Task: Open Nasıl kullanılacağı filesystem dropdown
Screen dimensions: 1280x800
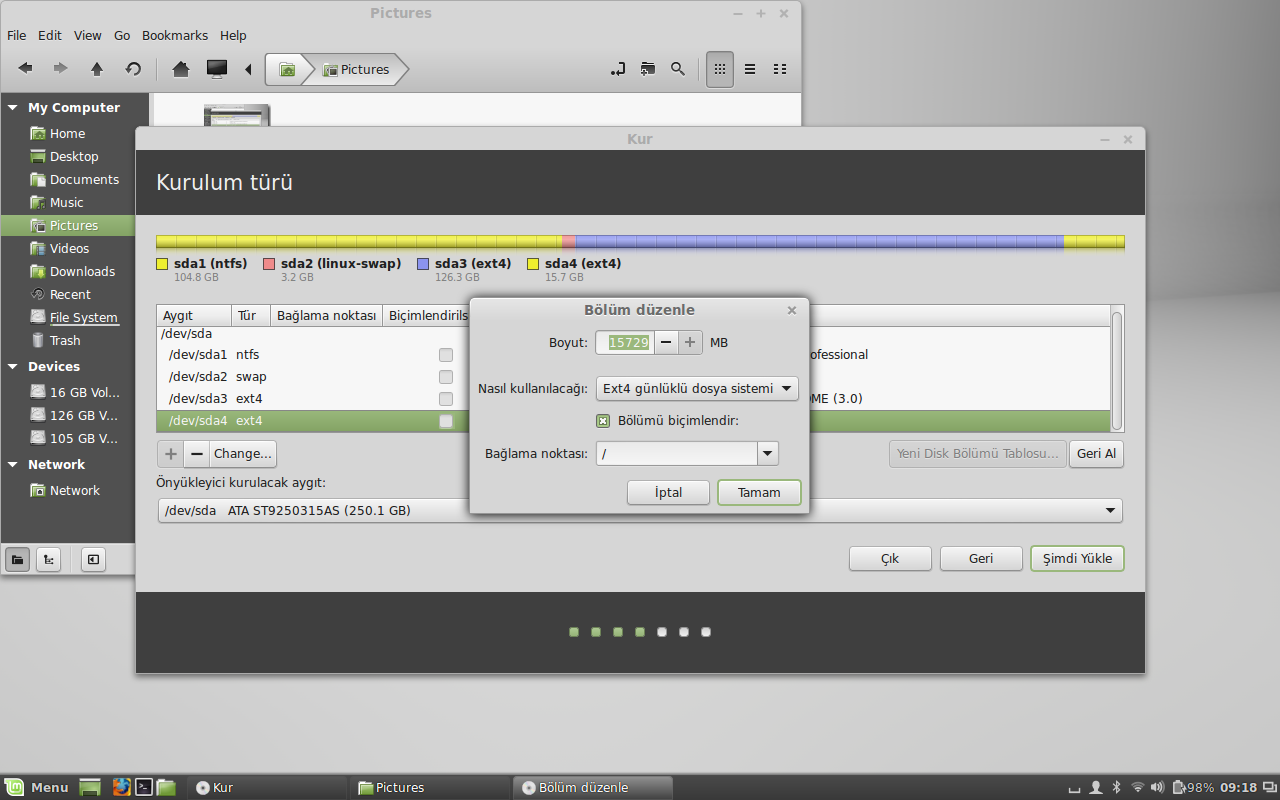Action: 697,388
